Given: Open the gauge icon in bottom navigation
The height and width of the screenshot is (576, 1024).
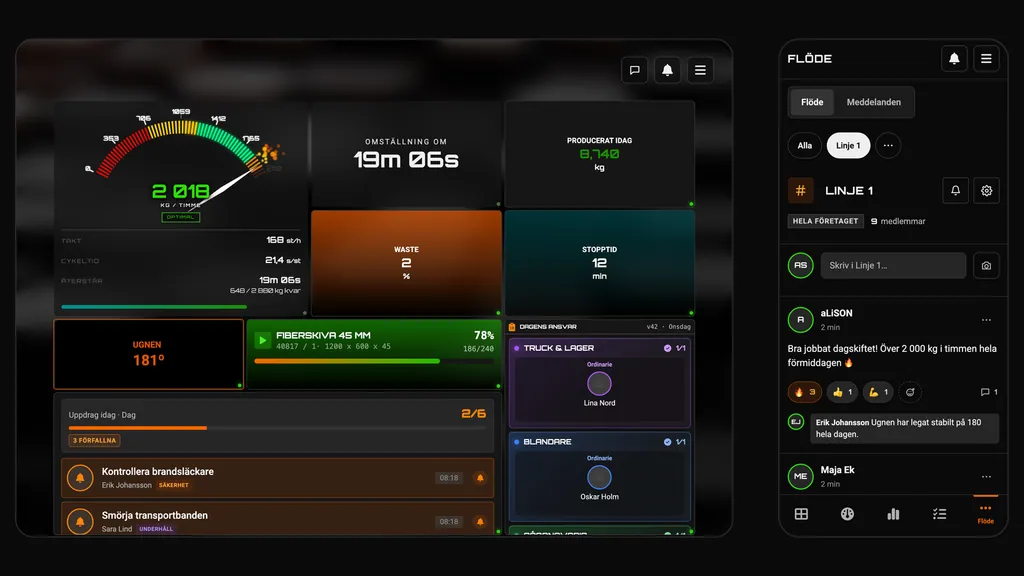Looking at the screenshot, I should pyautogui.click(x=847, y=514).
